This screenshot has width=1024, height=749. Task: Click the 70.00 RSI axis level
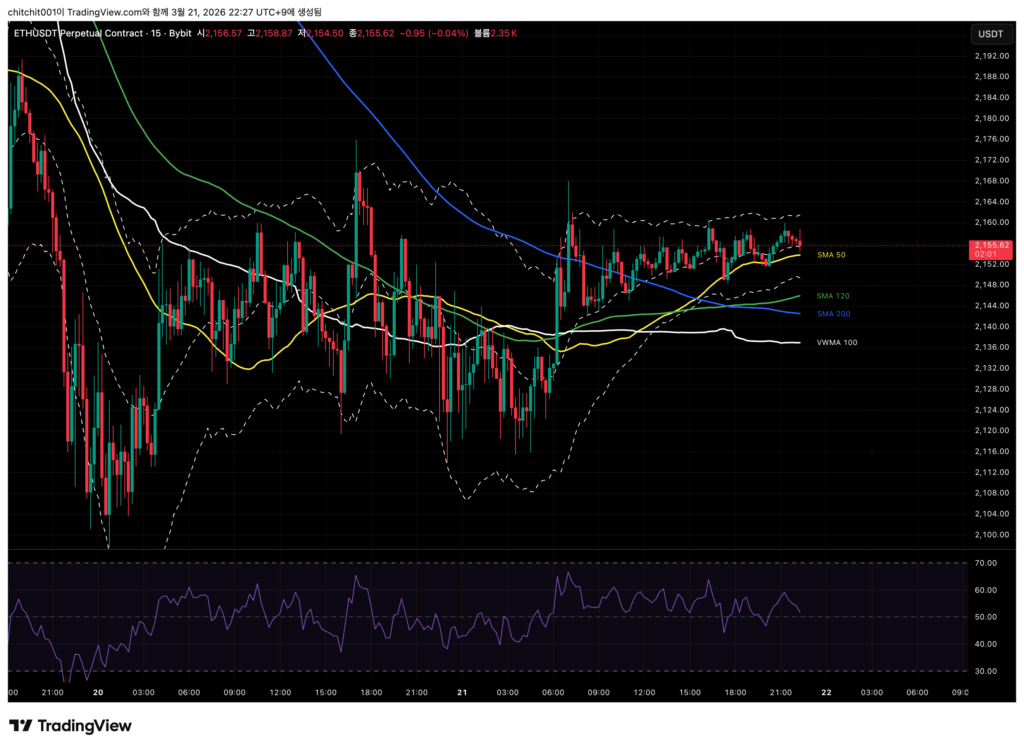pos(989,563)
